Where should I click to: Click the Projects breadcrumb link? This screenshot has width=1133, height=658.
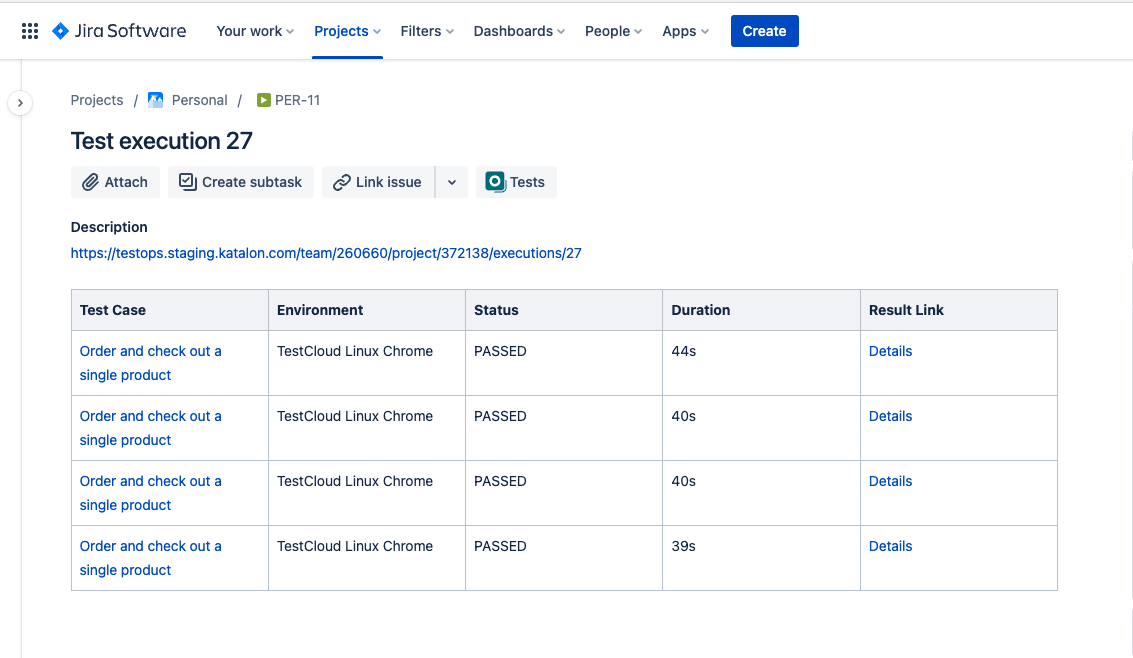97,100
